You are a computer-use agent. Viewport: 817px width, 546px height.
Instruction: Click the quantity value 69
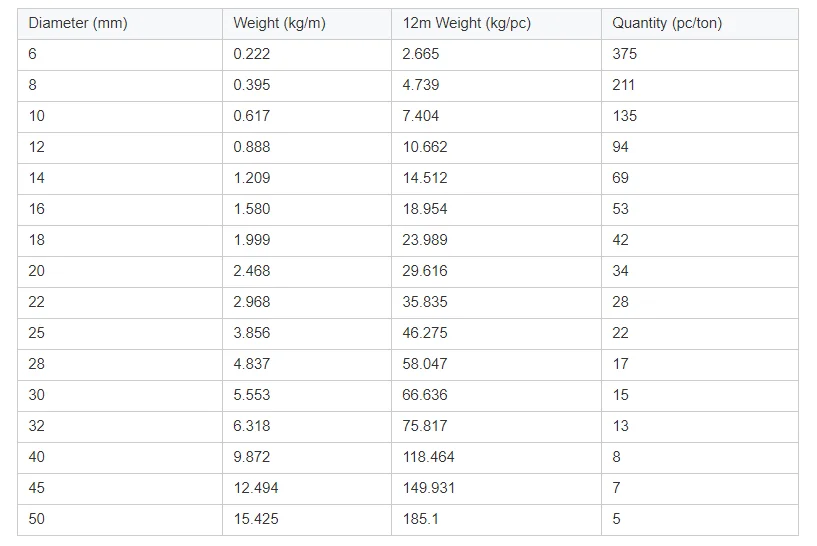(x=620, y=178)
